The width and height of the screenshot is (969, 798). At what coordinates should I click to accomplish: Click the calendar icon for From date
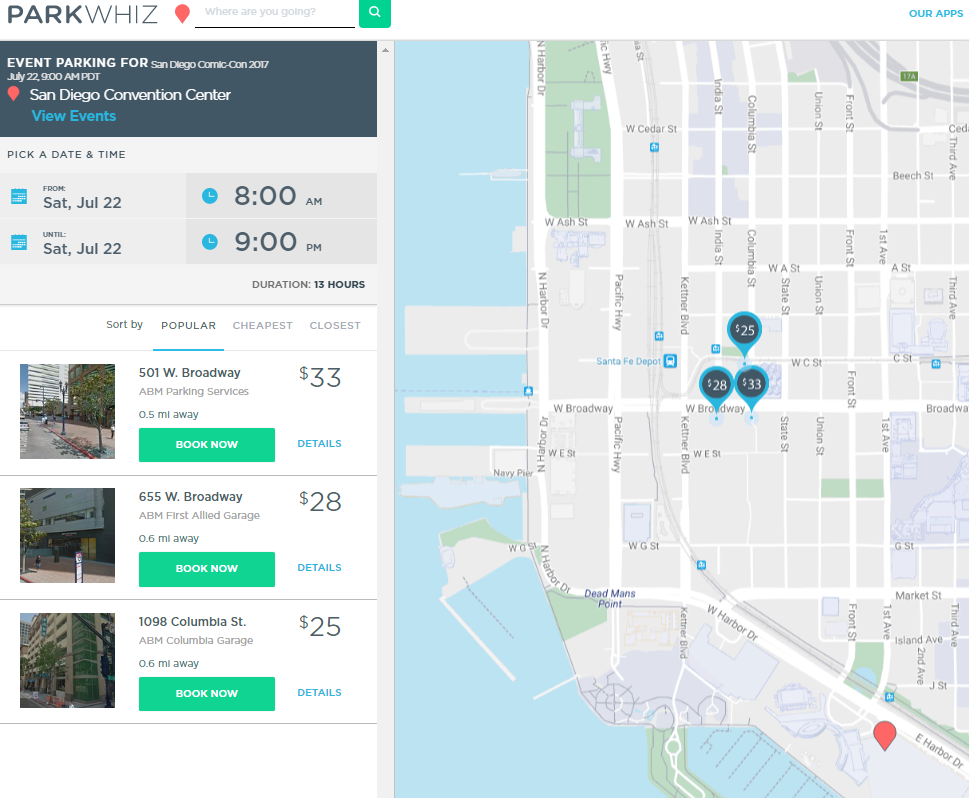tap(19, 197)
